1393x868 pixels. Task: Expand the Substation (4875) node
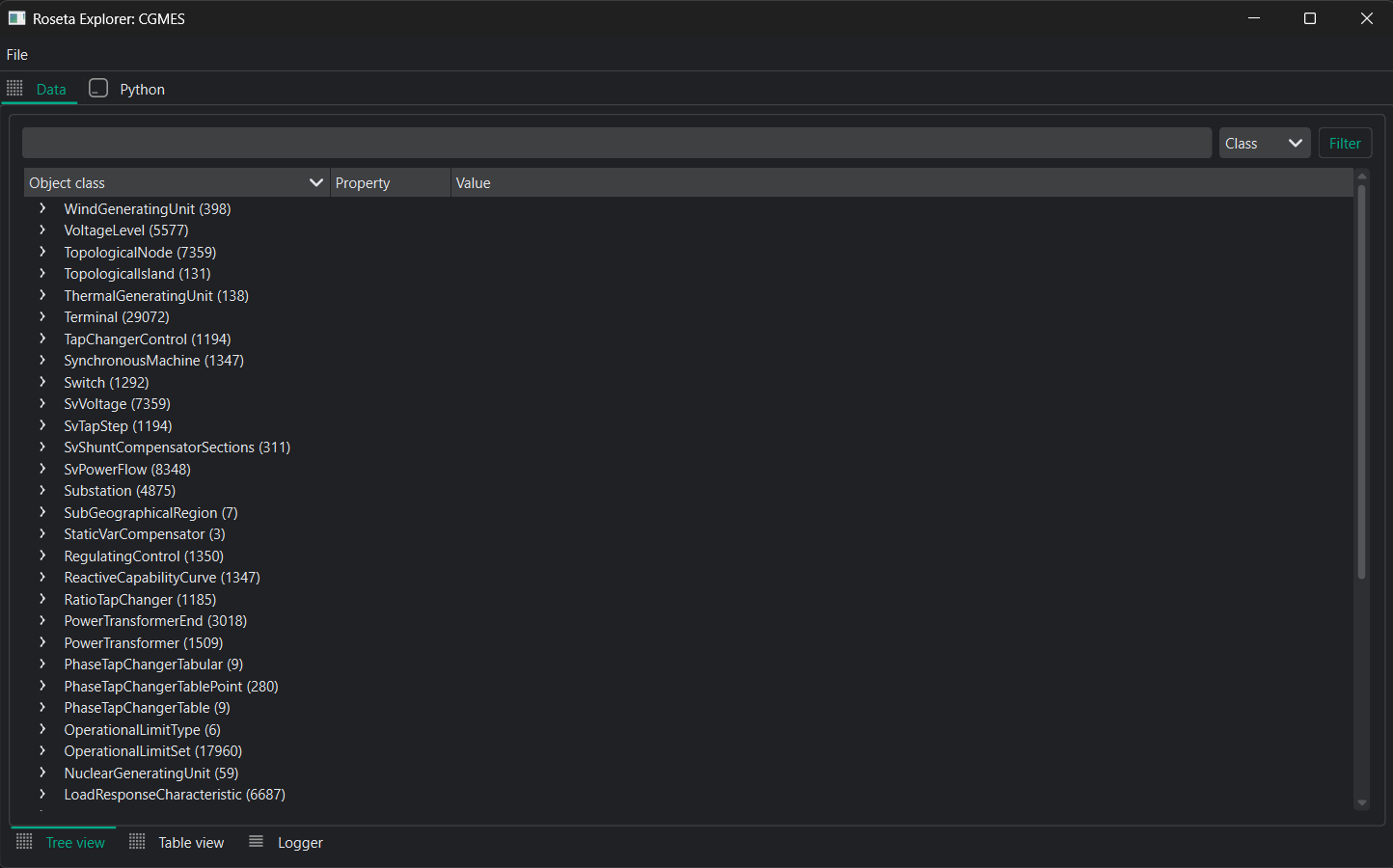(x=42, y=490)
